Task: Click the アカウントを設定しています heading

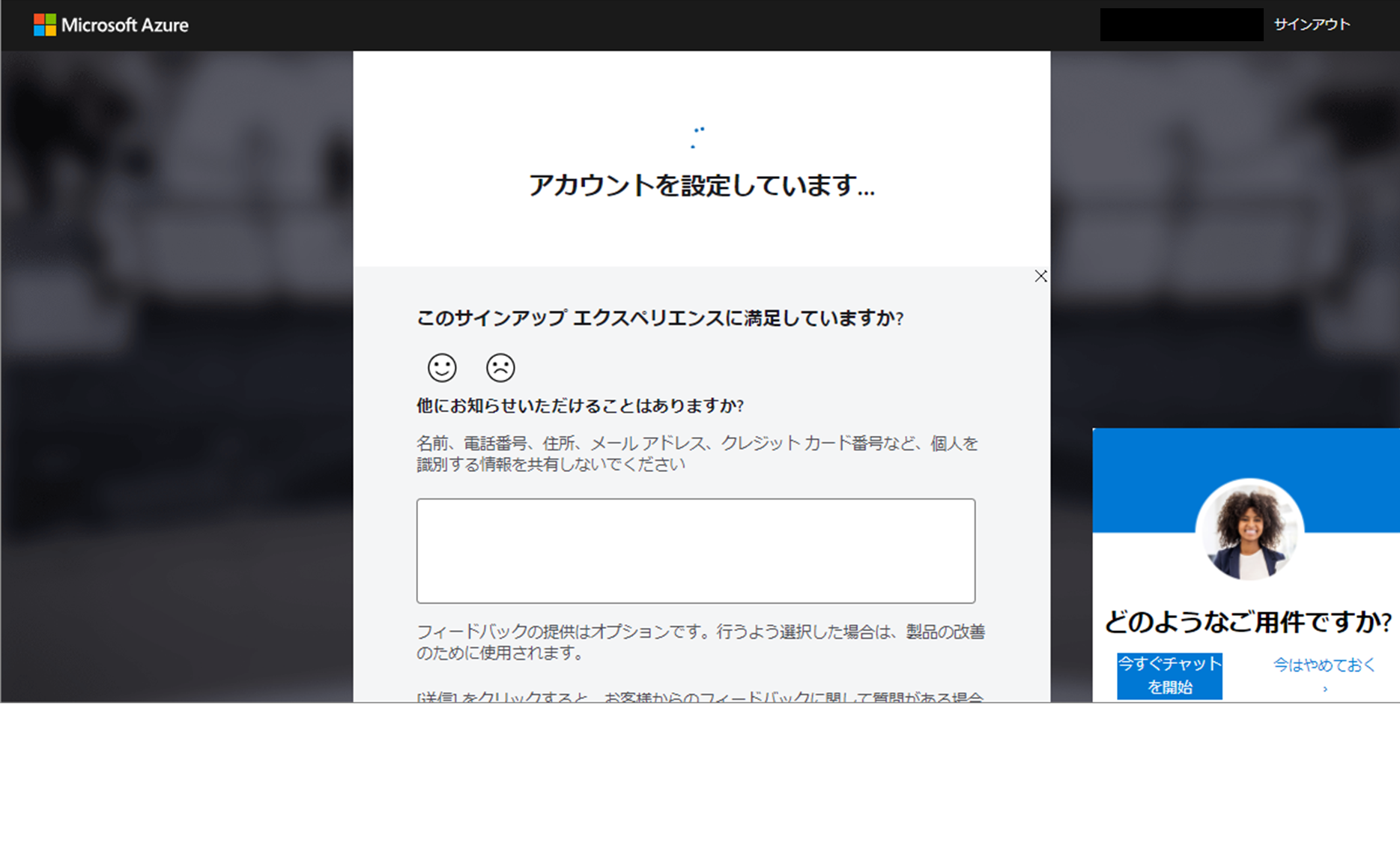Action: [701, 184]
